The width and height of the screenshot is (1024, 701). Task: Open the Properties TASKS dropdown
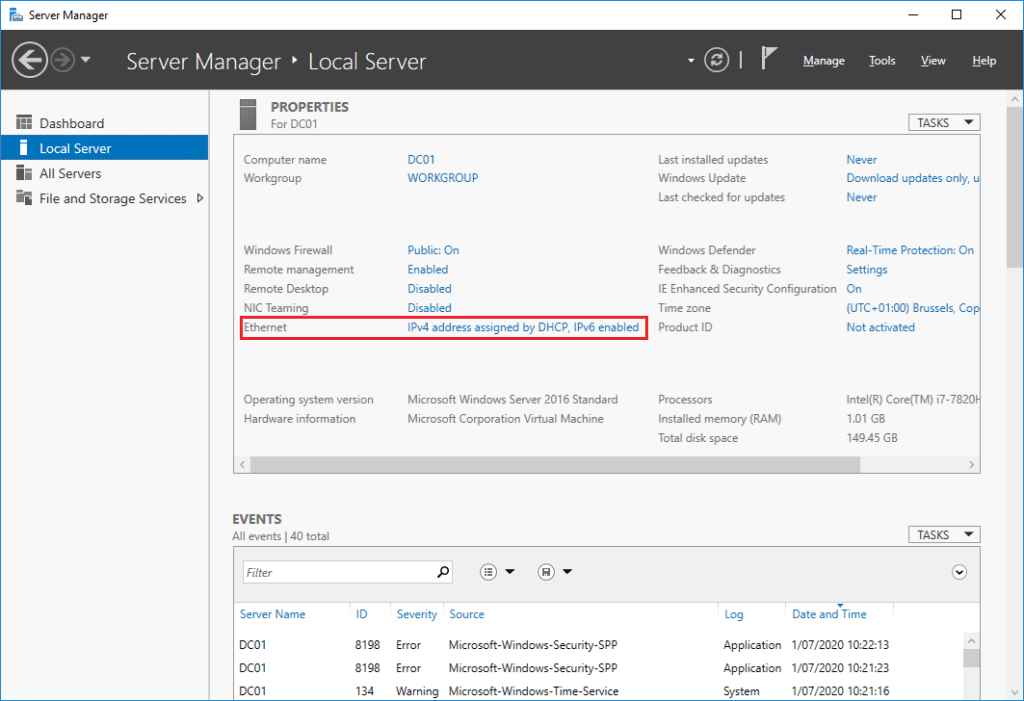[x=944, y=123]
